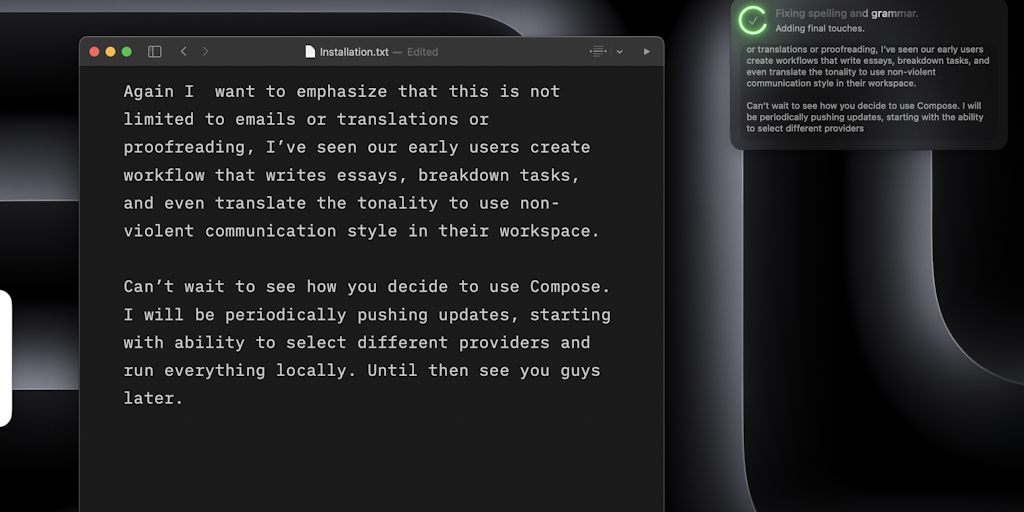Click the Edited status label
The height and width of the screenshot is (512, 1024).
[423, 52]
